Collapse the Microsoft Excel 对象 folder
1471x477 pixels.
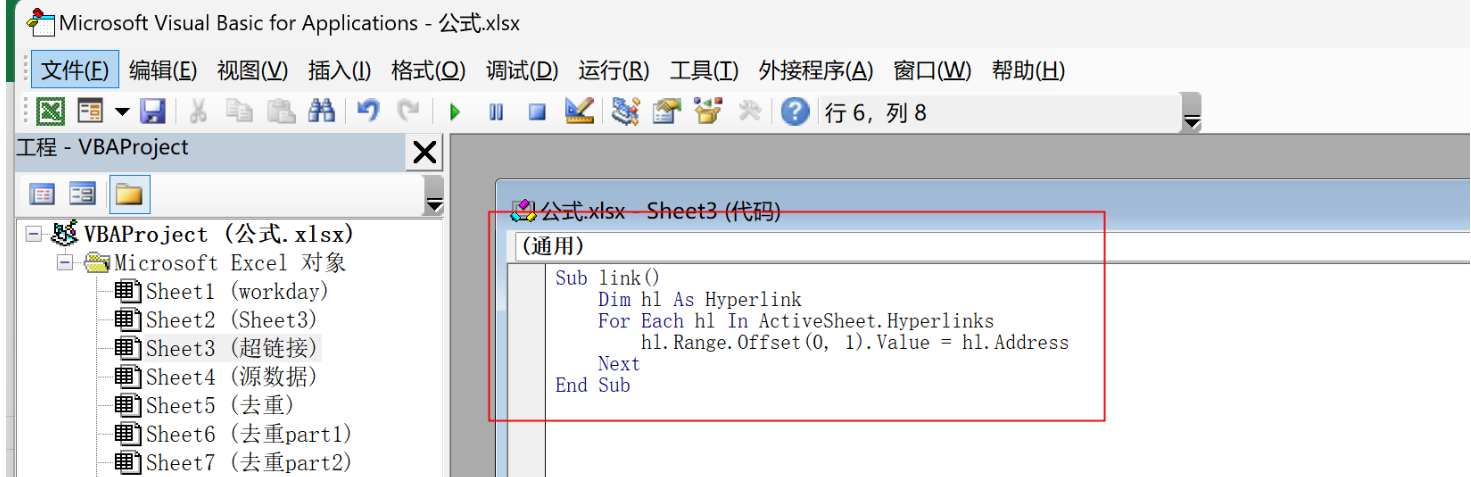[65, 263]
